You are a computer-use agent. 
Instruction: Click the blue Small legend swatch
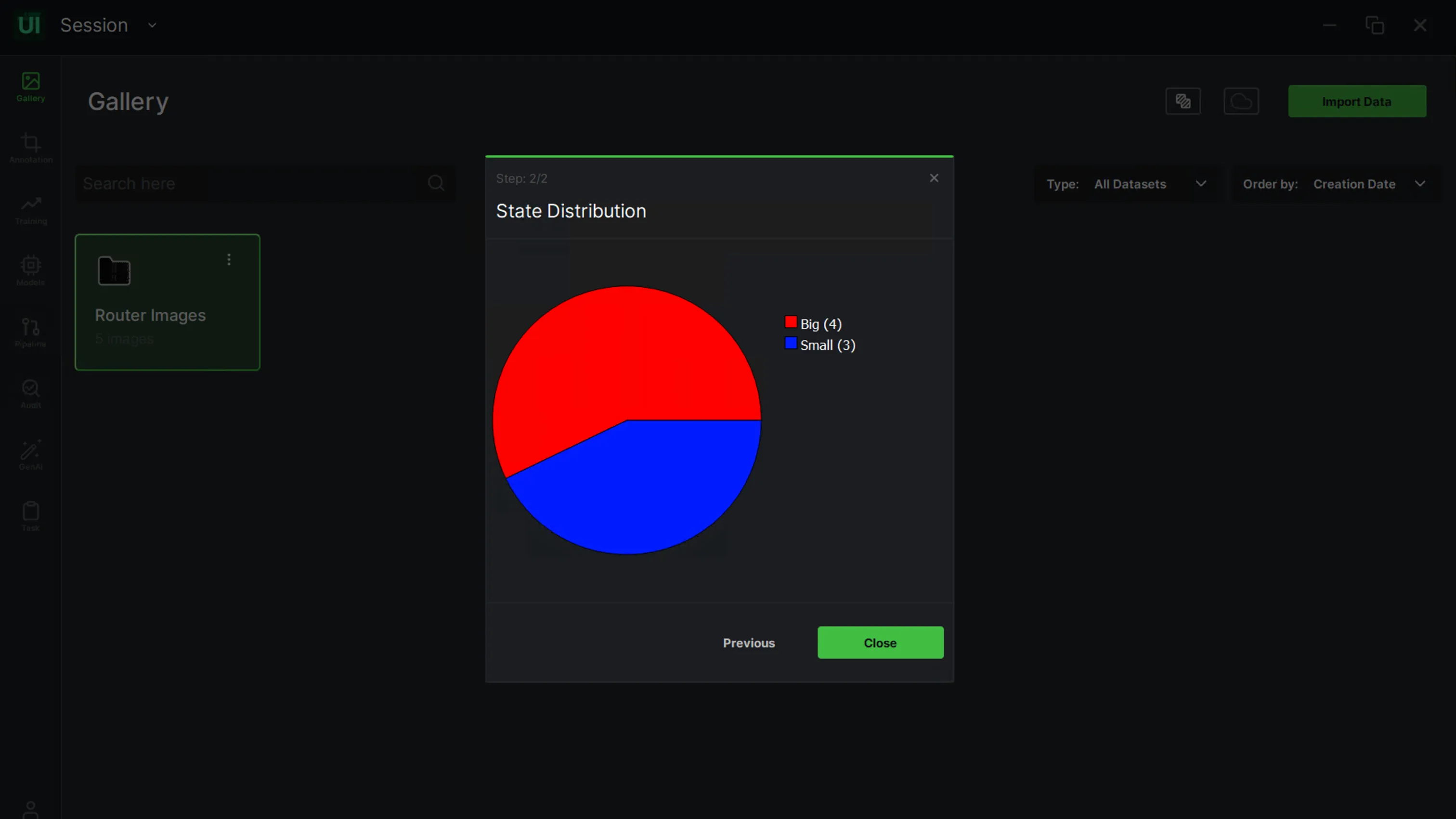coord(791,344)
